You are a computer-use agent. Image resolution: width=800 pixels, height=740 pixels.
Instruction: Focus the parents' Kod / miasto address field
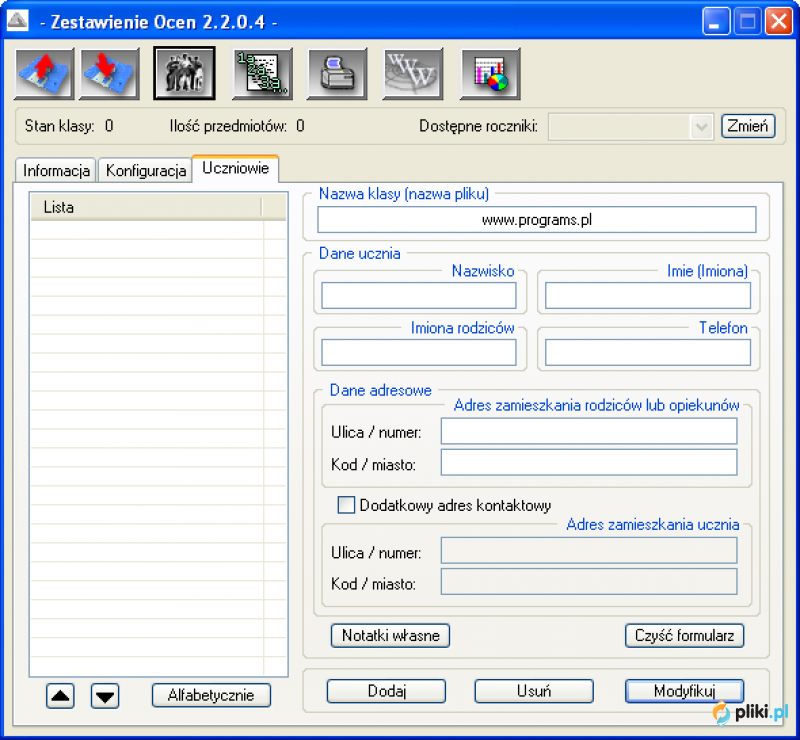click(x=589, y=463)
